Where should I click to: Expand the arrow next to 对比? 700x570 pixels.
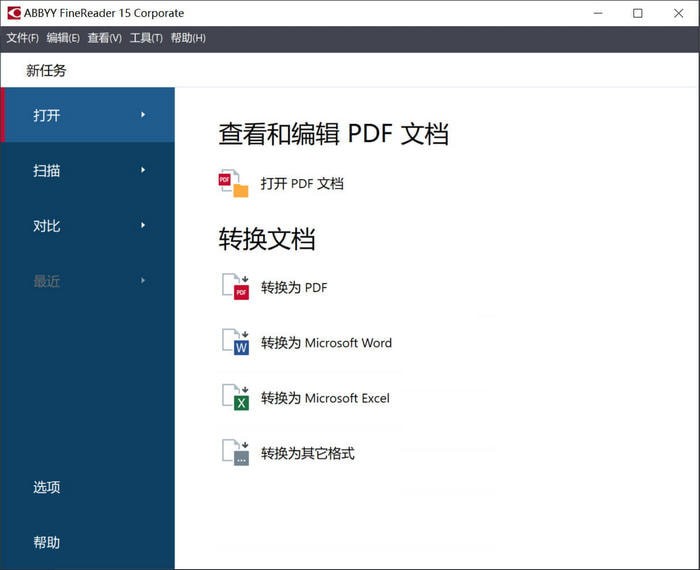143,225
